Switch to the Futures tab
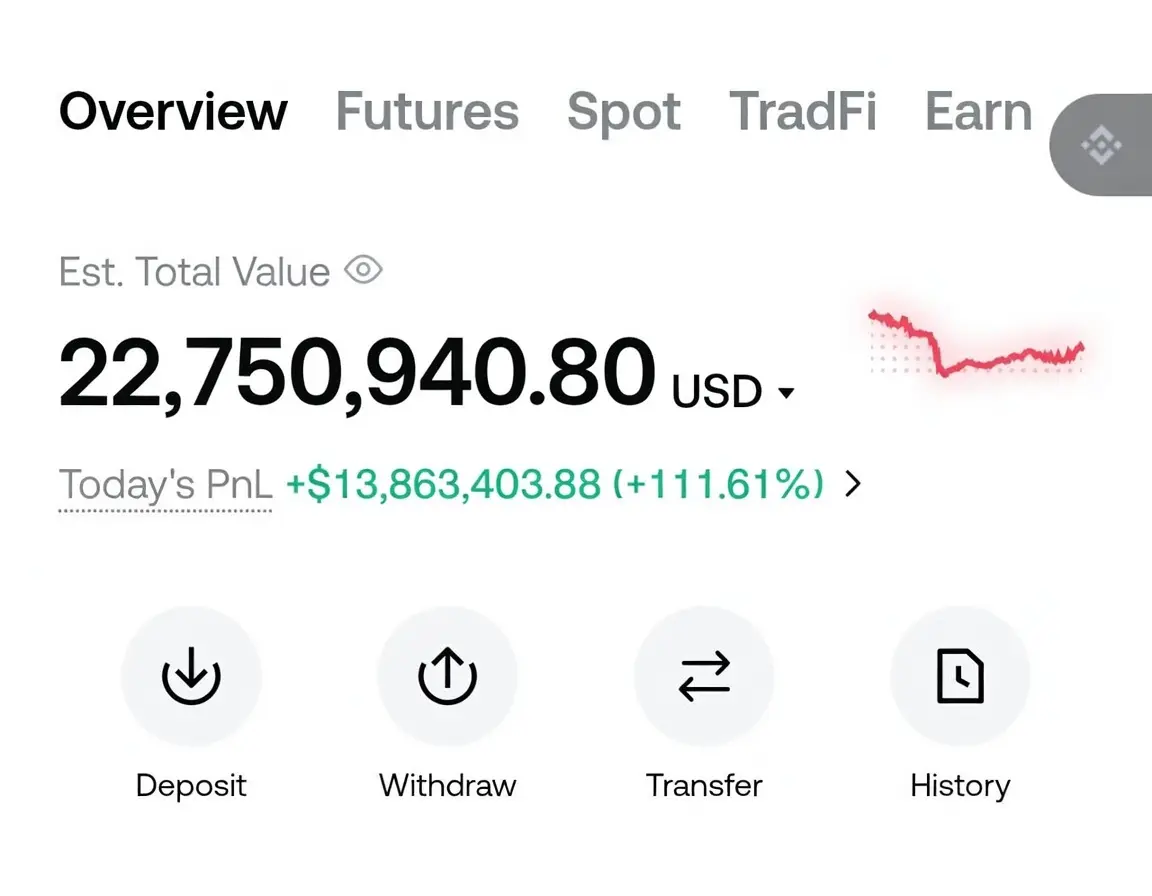This screenshot has height=896, width=1152. tap(427, 112)
